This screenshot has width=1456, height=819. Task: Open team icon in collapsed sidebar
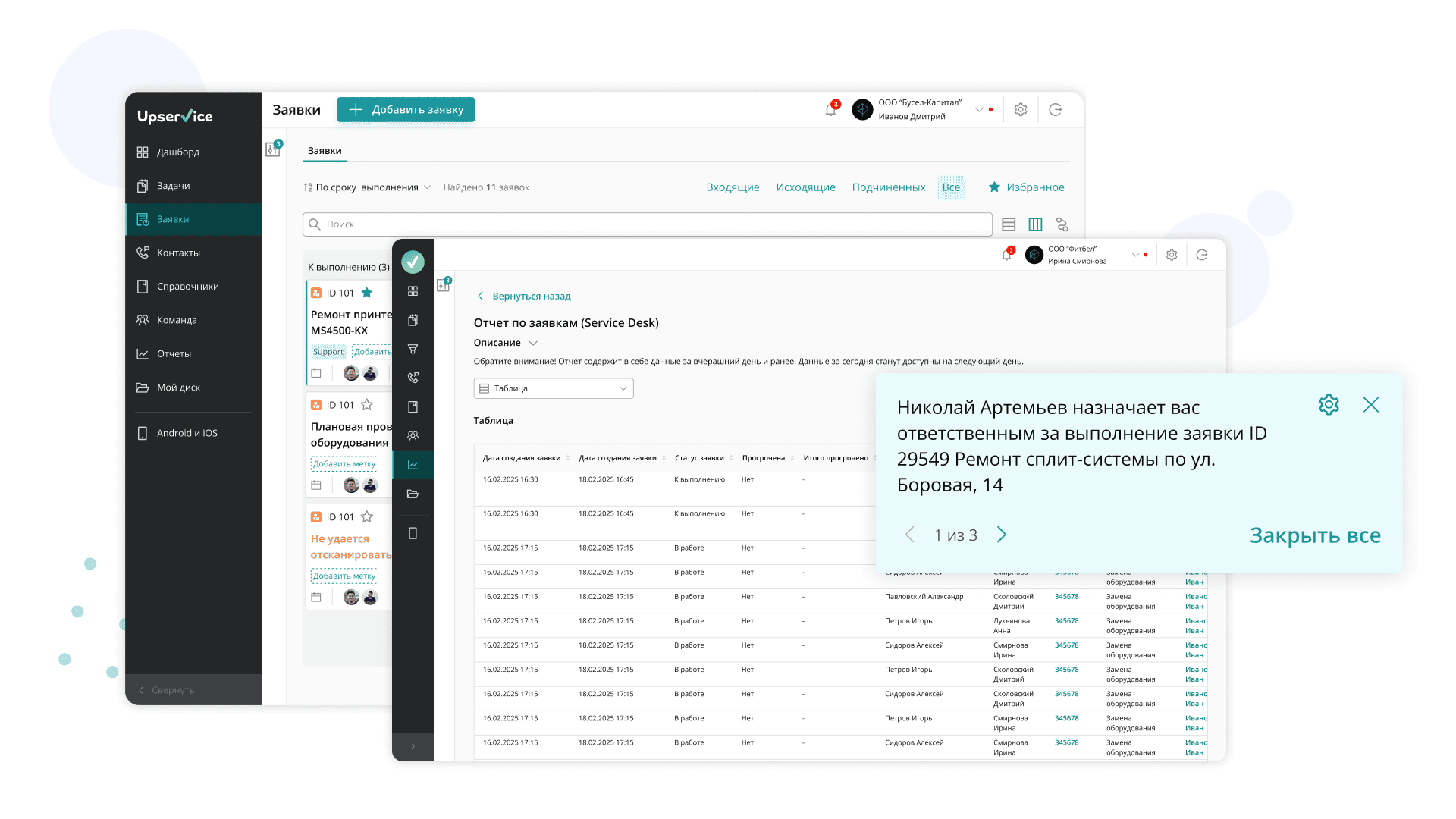click(413, 436)
